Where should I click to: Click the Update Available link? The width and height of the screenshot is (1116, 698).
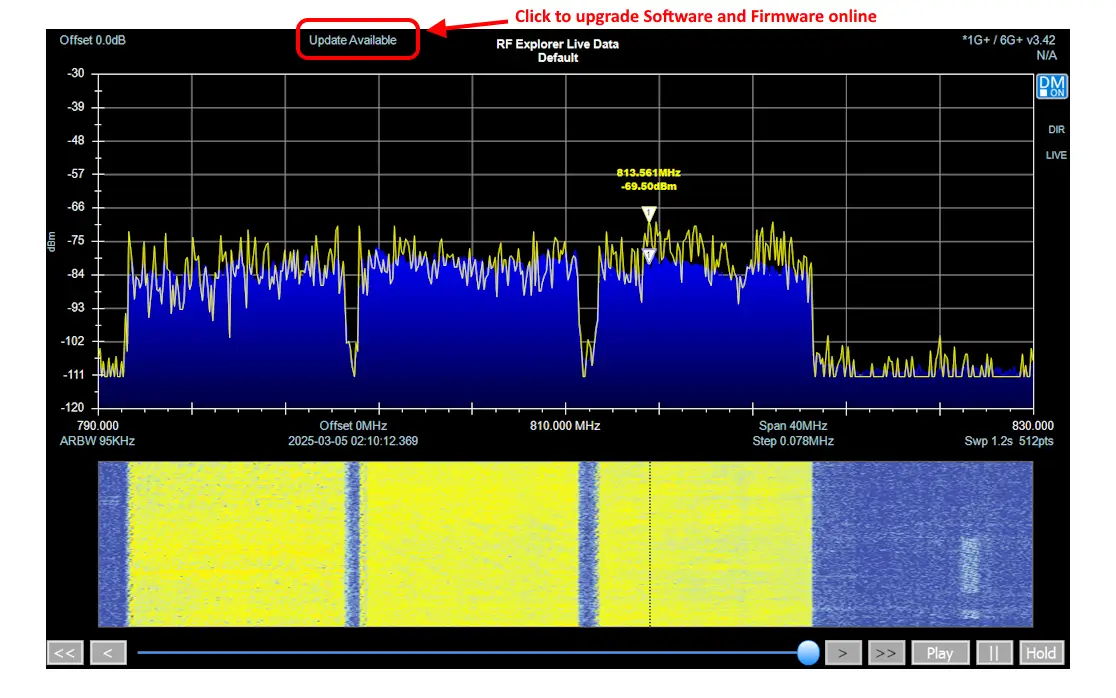(353, 40)
